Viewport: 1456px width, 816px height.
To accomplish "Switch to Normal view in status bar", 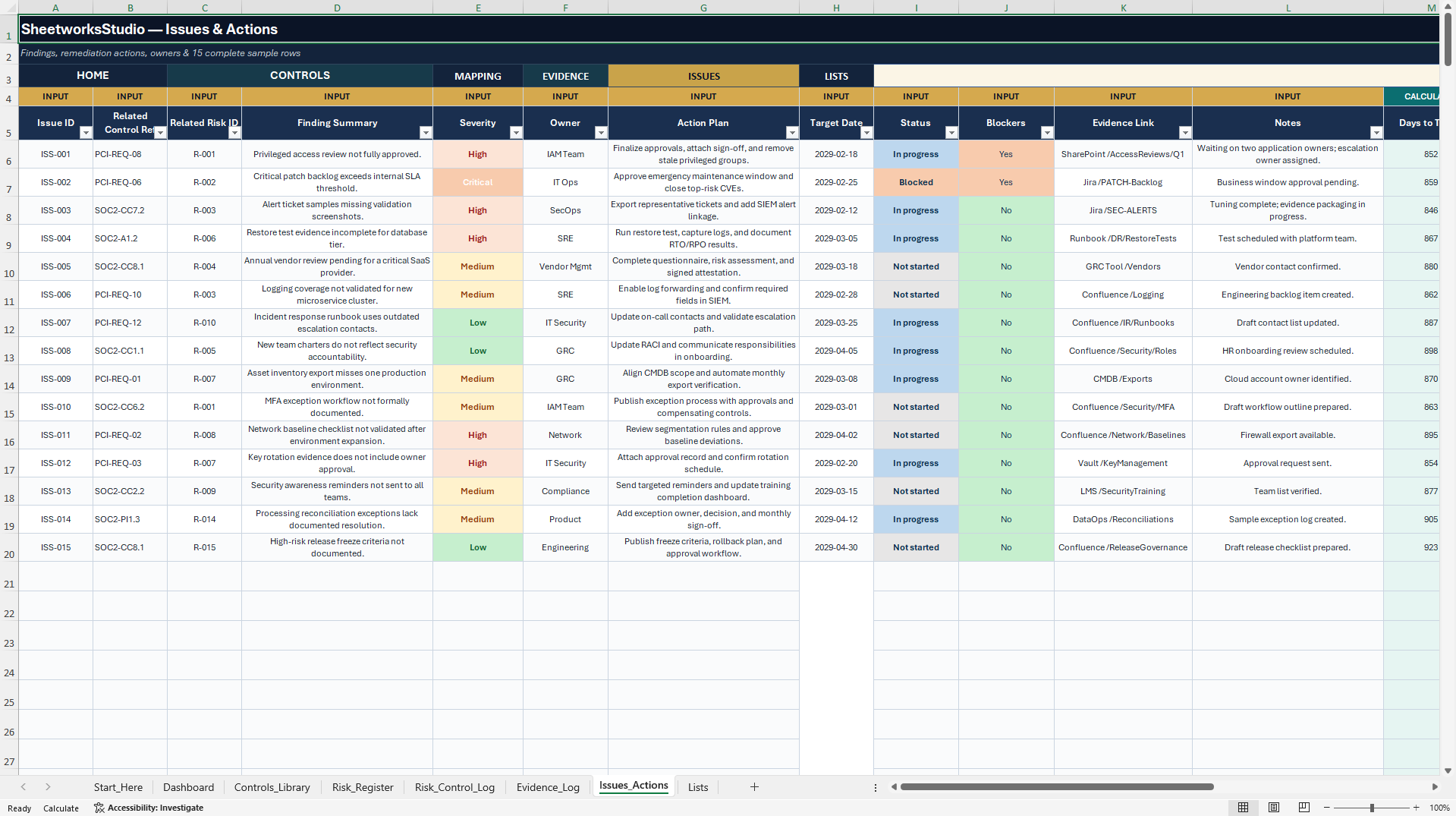I will pos(1243,808).
